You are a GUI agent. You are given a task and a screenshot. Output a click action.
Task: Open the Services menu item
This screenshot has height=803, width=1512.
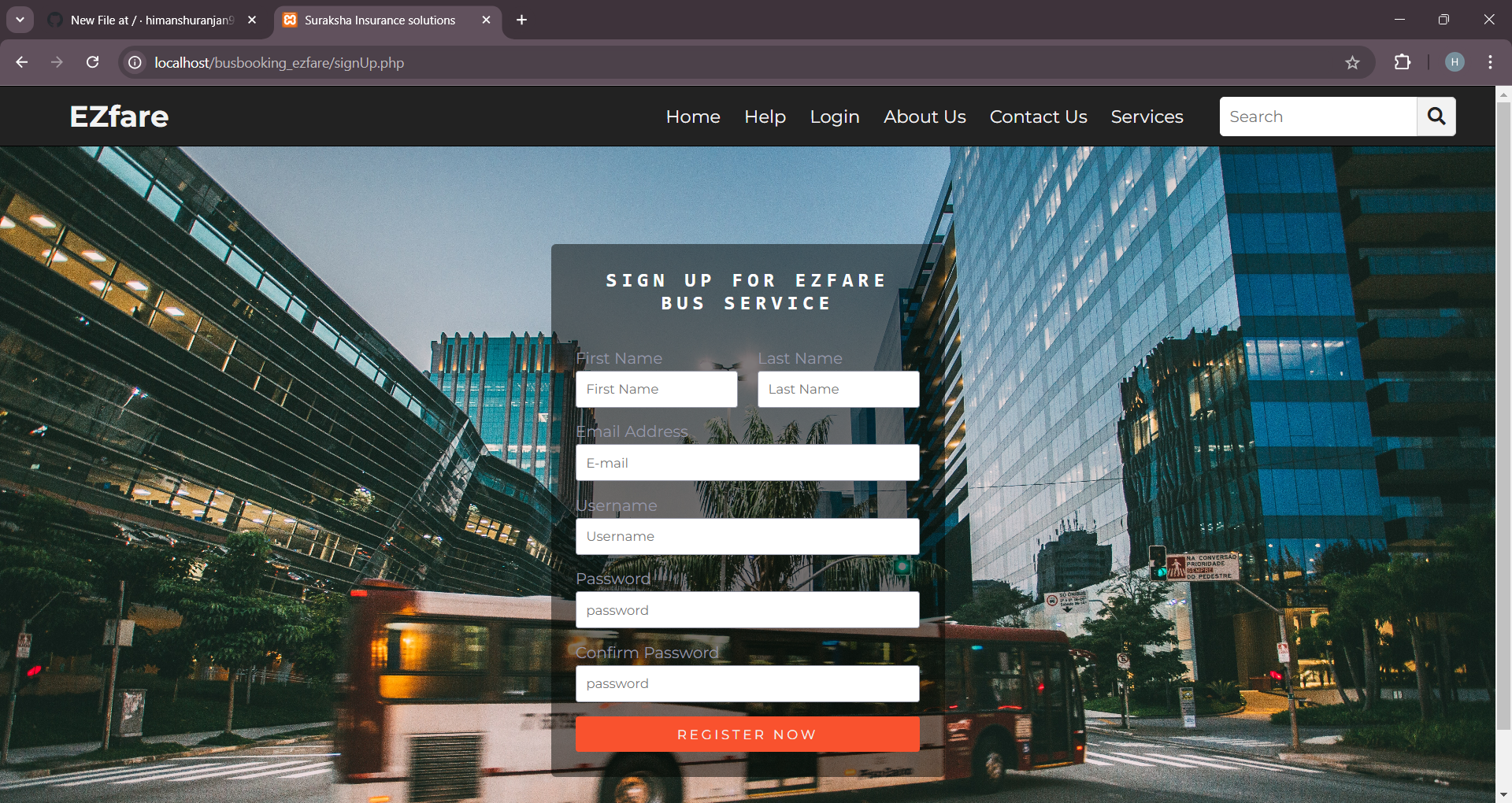coord(1147,117)
